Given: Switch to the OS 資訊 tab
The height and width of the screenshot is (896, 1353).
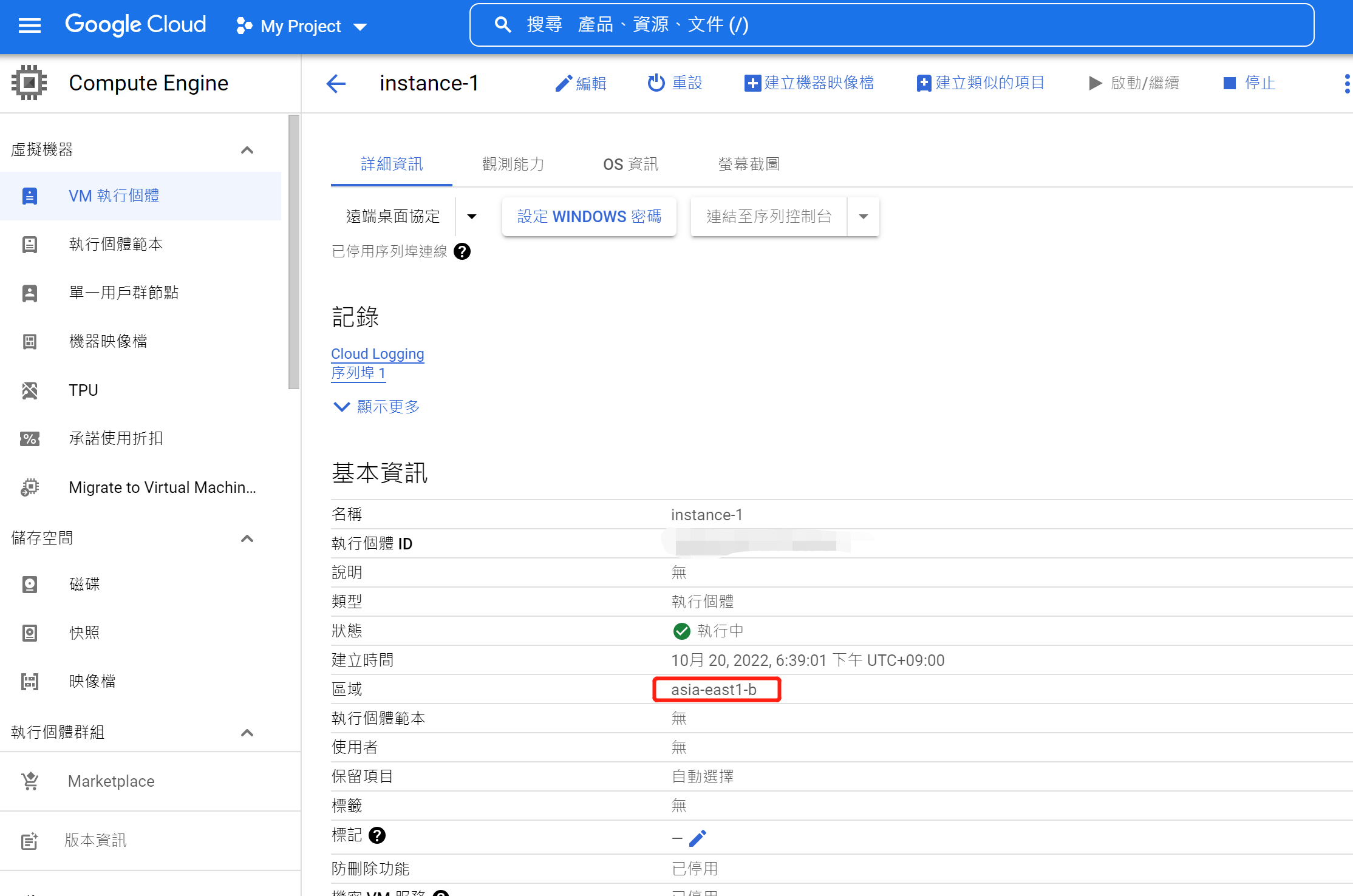Looking at the screenshot, I should [630, 164].
